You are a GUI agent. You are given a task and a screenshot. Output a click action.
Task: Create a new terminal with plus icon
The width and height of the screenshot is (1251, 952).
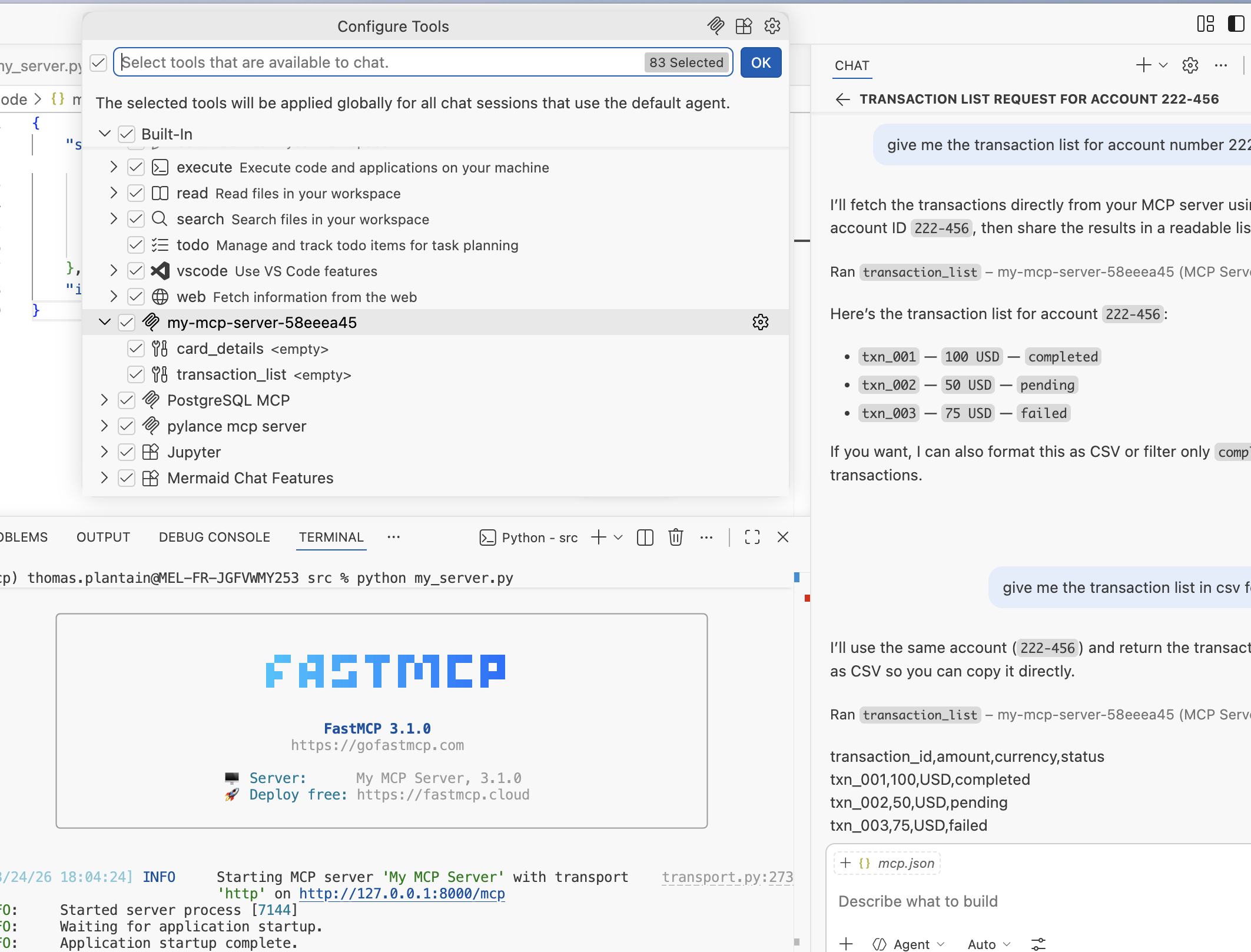[598, 537]
